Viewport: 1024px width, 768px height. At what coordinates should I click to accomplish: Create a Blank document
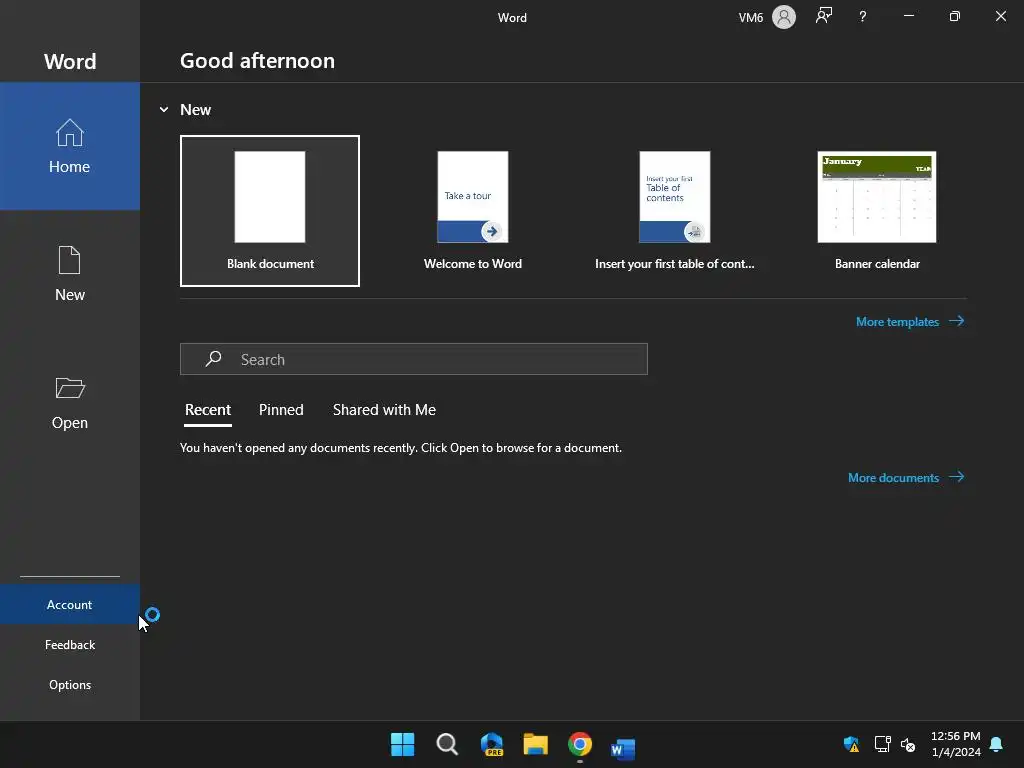[270, 211]
